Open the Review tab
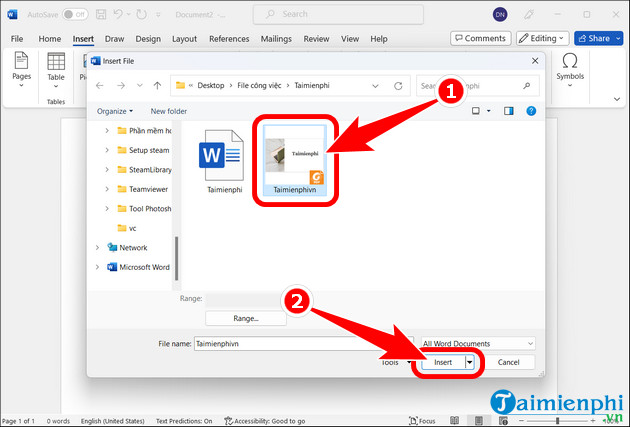 pyautogui.click(x=316, y=39)
